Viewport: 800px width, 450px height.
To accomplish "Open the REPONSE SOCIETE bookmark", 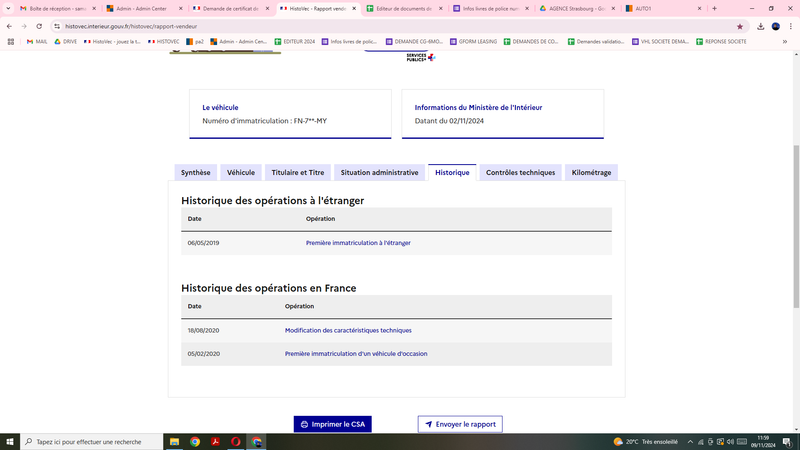I will tap(721, 42).
